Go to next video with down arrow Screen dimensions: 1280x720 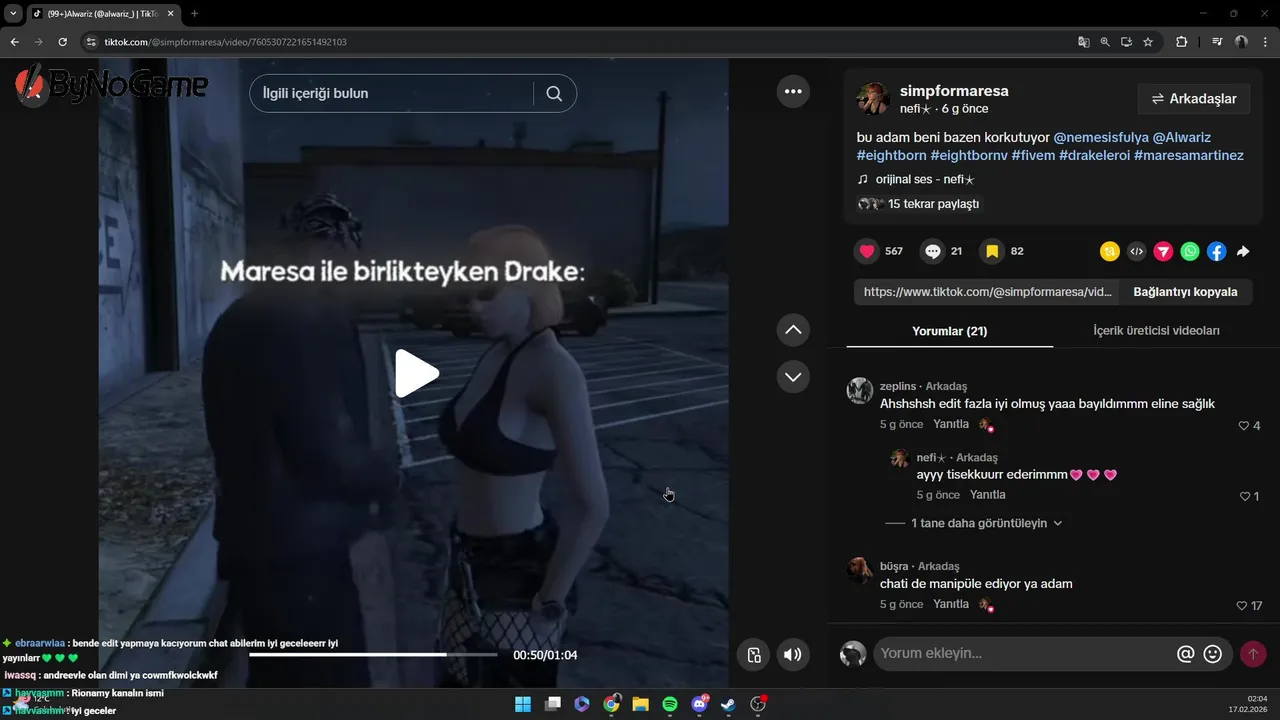(x=793, y=377)
